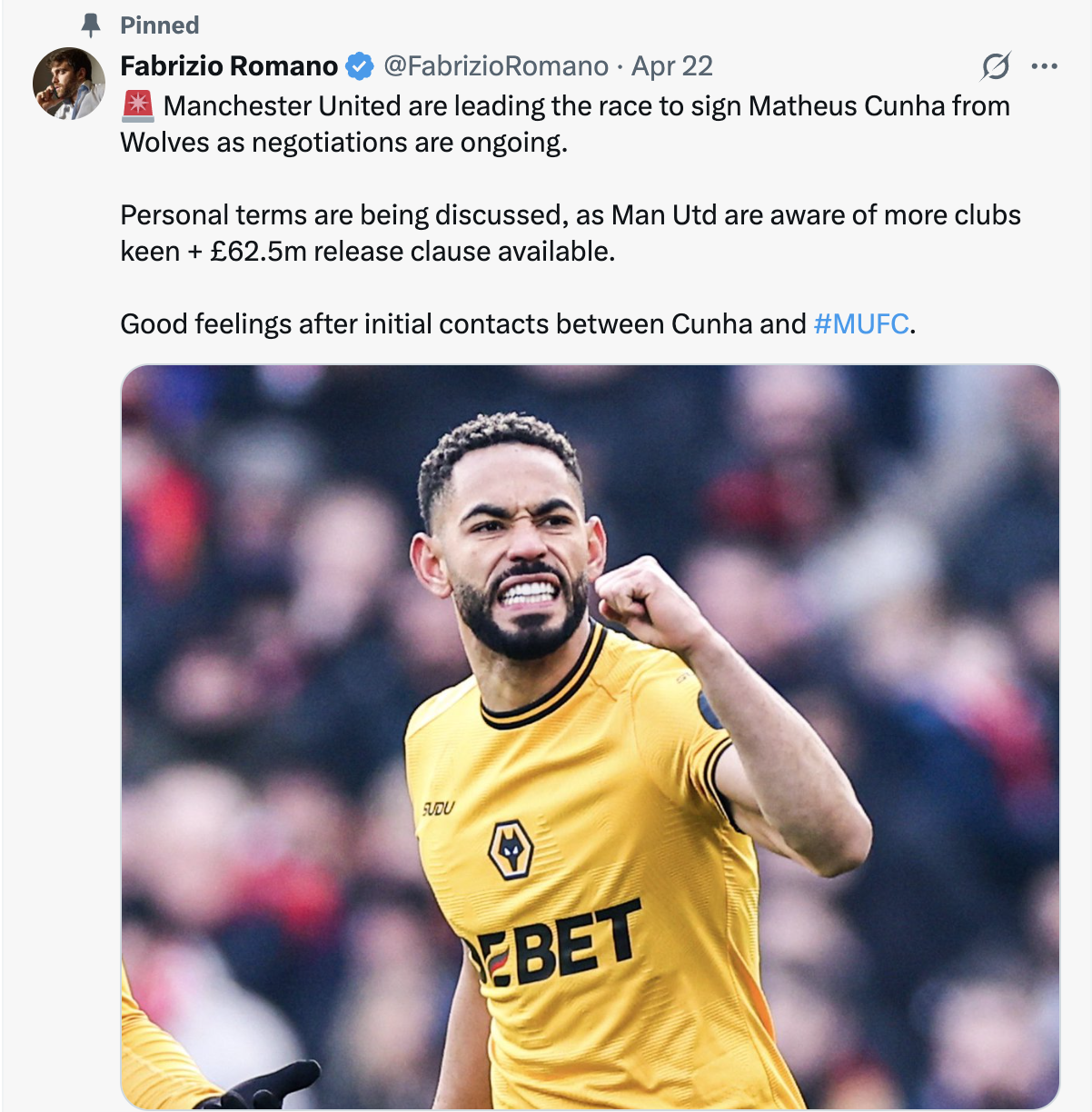1092x1112 pixels.
Task: Open the Matheus Cunha photo
Action: coord(590,737)
